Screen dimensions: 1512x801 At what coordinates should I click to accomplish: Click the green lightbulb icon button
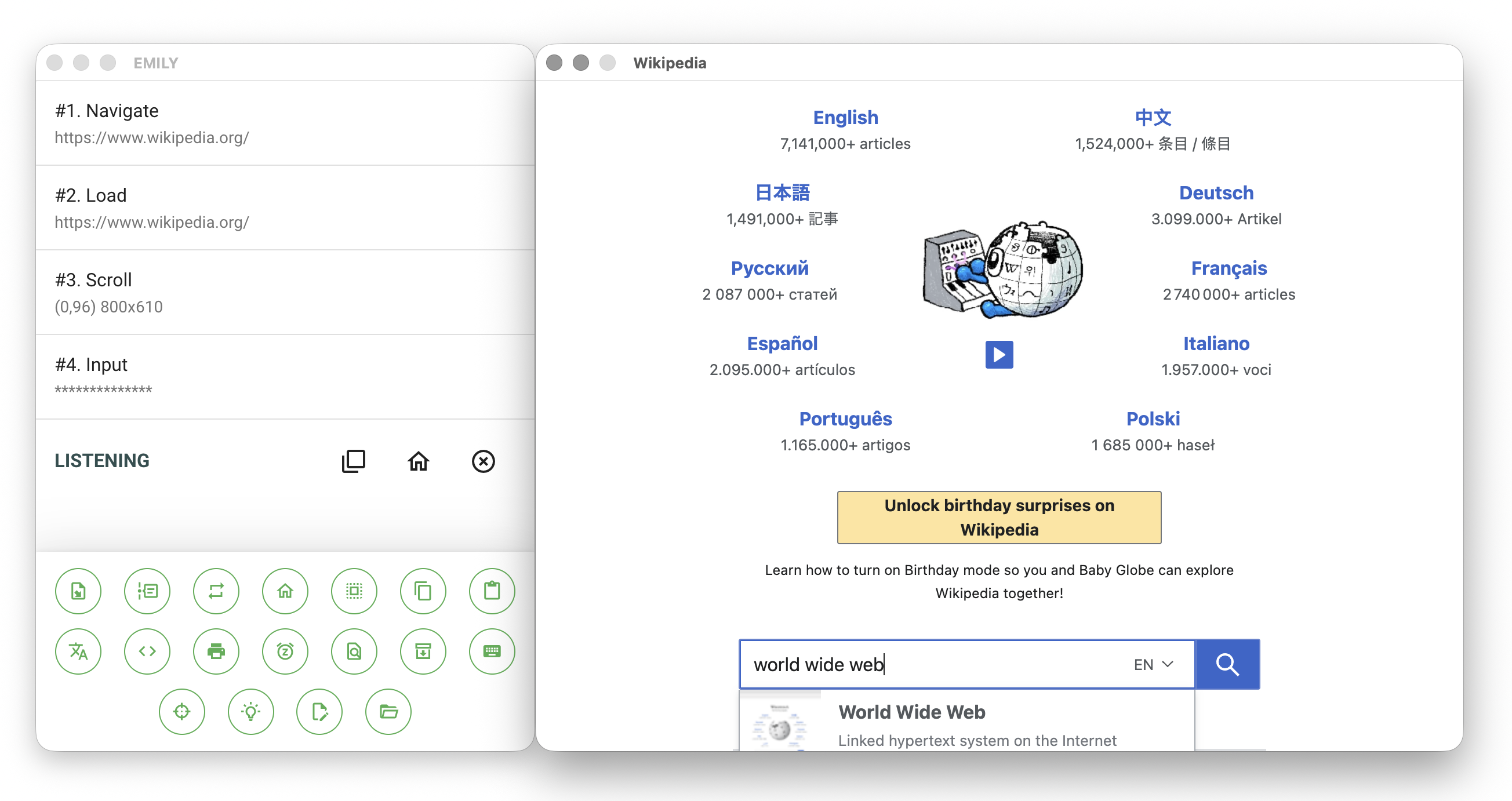250,712
